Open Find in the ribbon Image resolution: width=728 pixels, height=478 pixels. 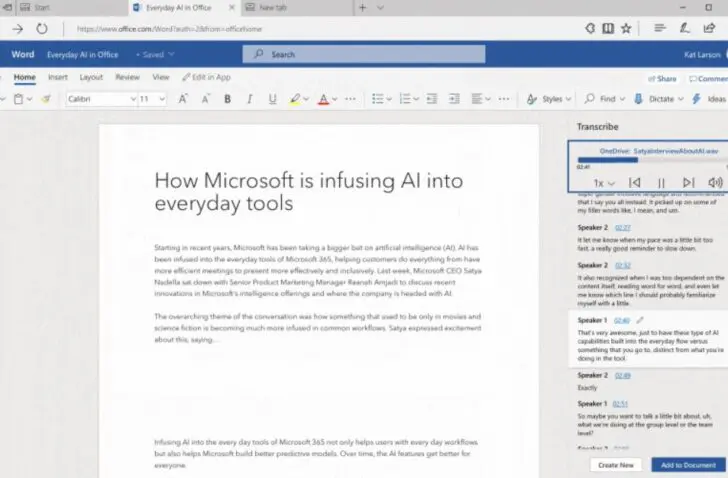tap(604, 99)
